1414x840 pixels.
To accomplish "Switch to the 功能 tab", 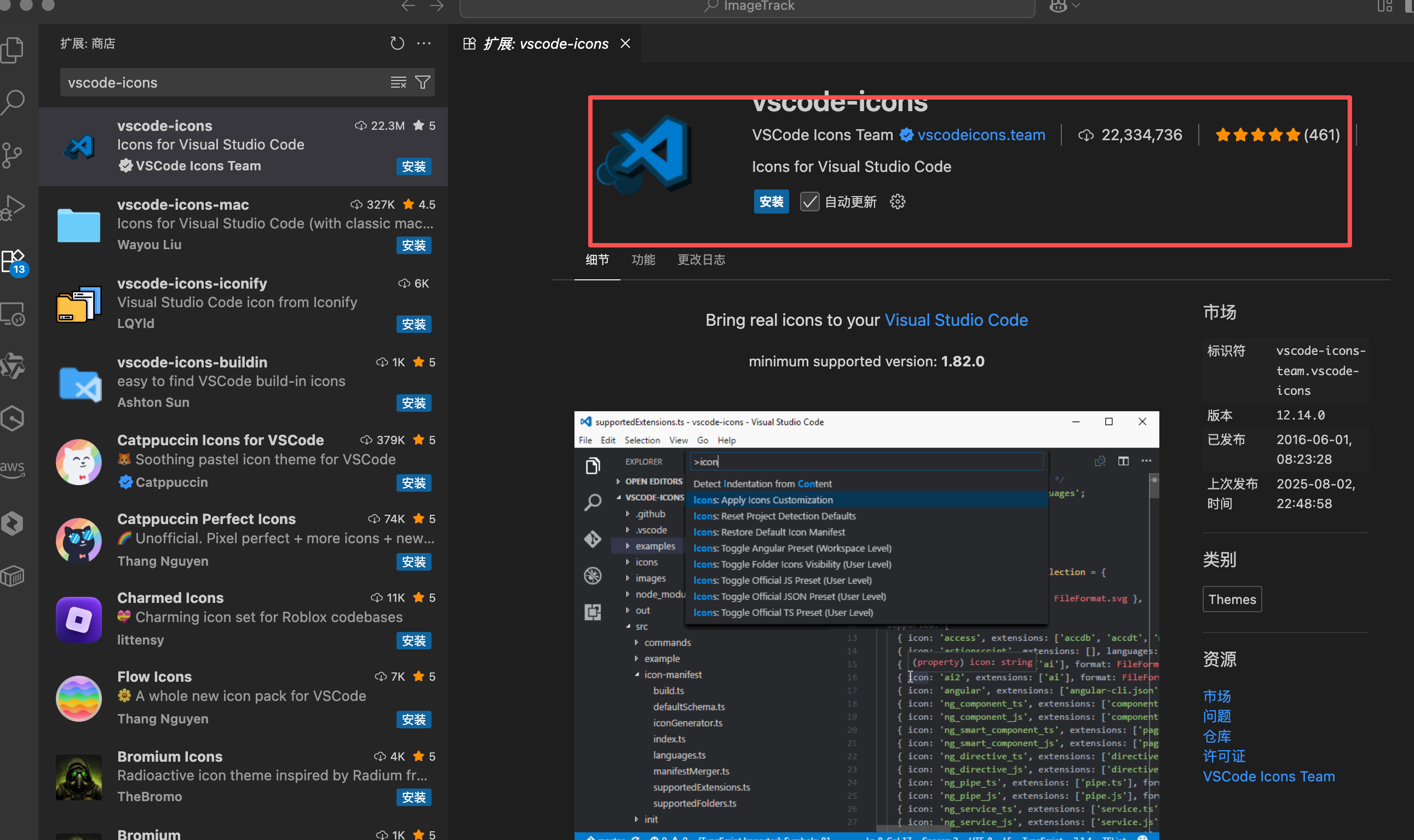I will 643,260.
